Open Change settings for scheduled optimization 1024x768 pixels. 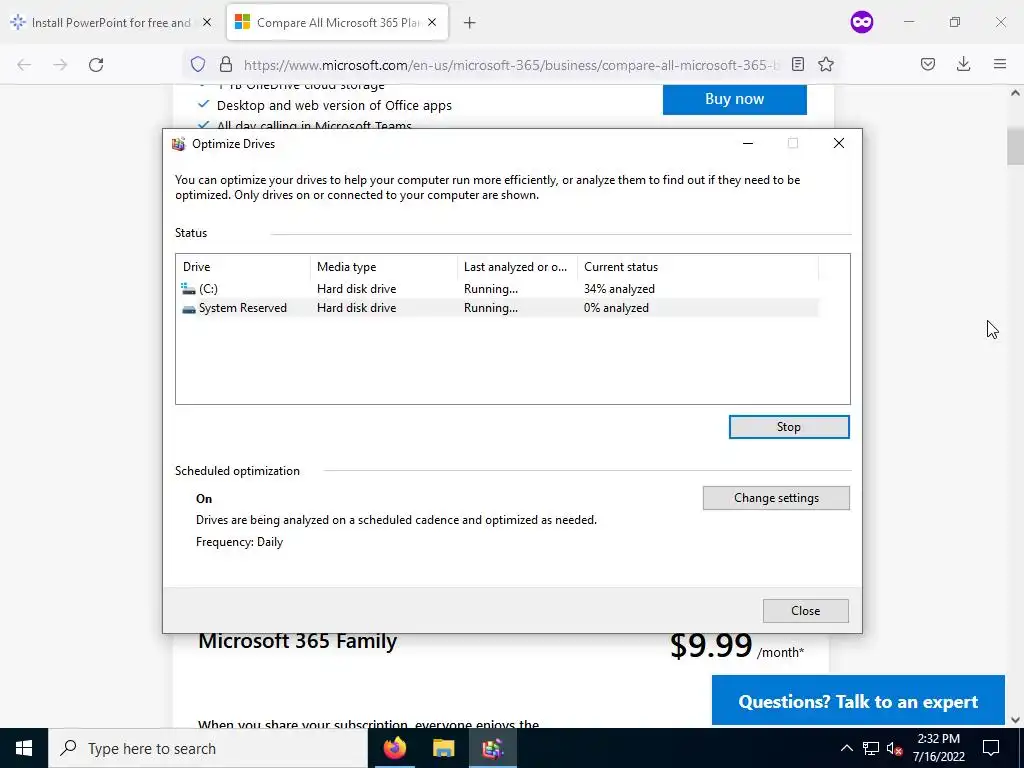tap(776, 498)
